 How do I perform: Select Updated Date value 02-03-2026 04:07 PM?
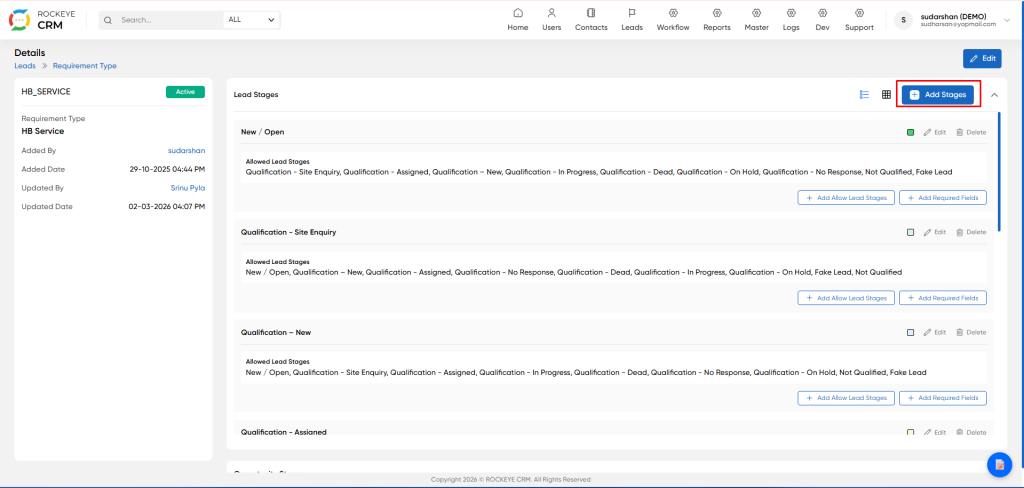point(167,206)
